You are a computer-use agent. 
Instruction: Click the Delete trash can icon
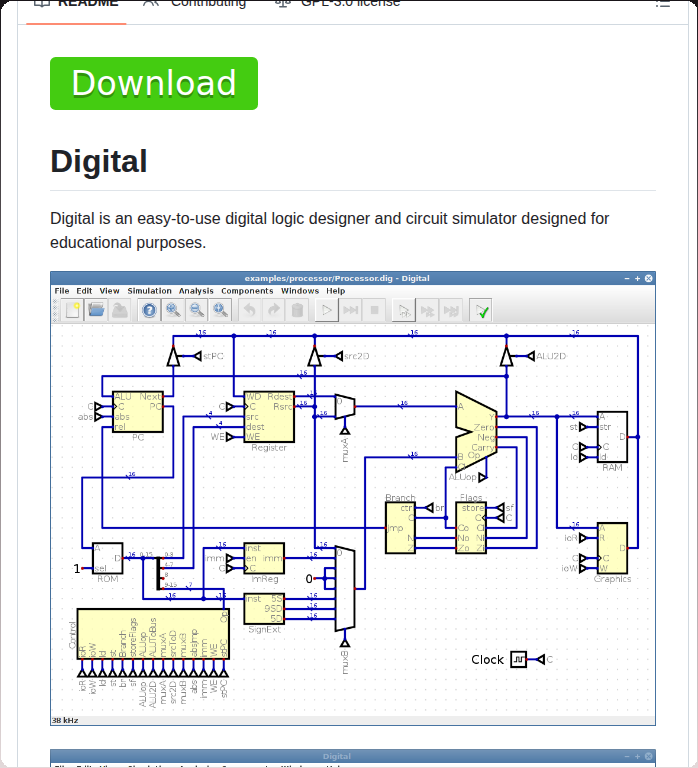297,310
